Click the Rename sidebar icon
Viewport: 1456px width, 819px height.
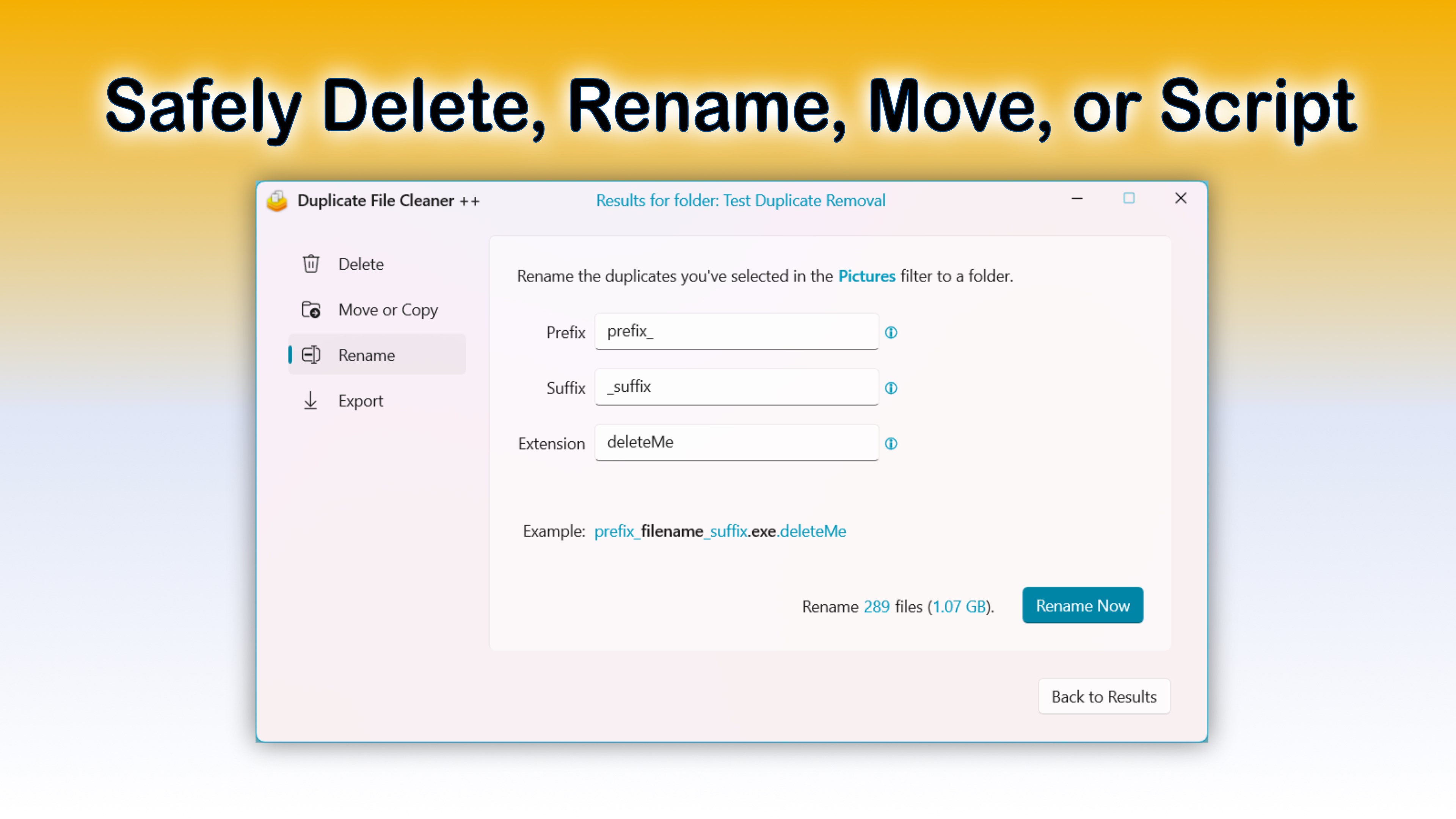pos(311,355)
